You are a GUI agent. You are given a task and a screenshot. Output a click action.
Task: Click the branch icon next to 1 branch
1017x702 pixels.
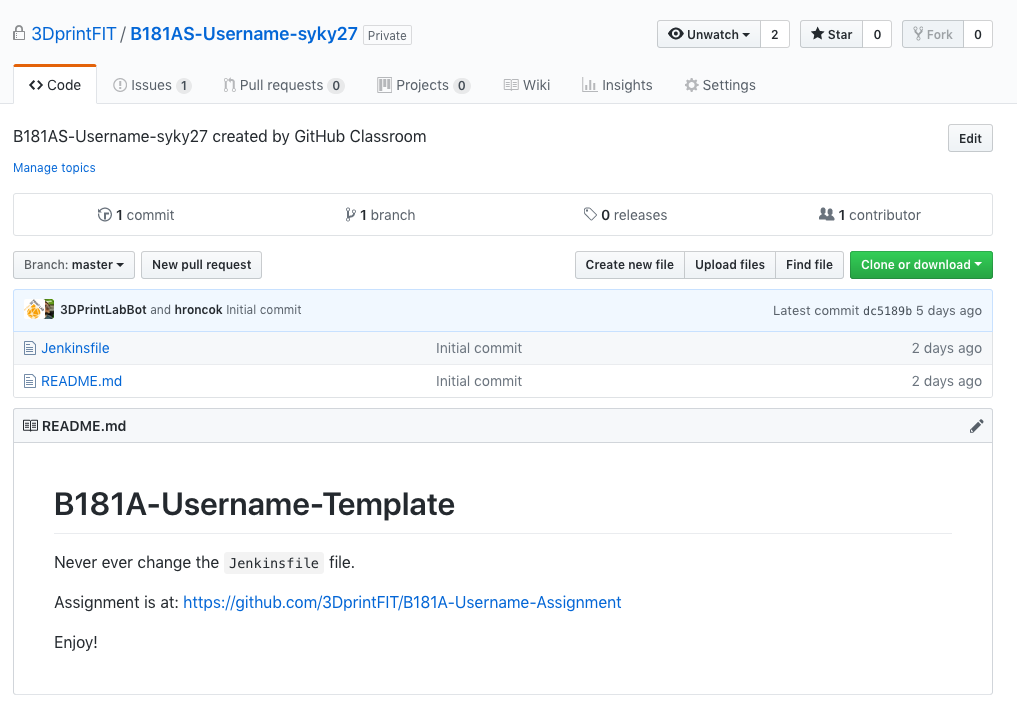(x=351, y=214)
